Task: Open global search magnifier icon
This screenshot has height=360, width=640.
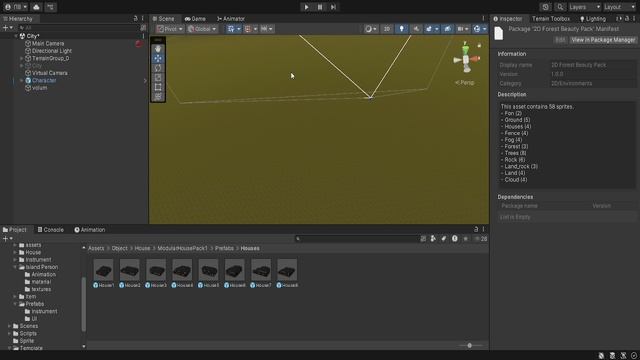Action: click(560, 7)
